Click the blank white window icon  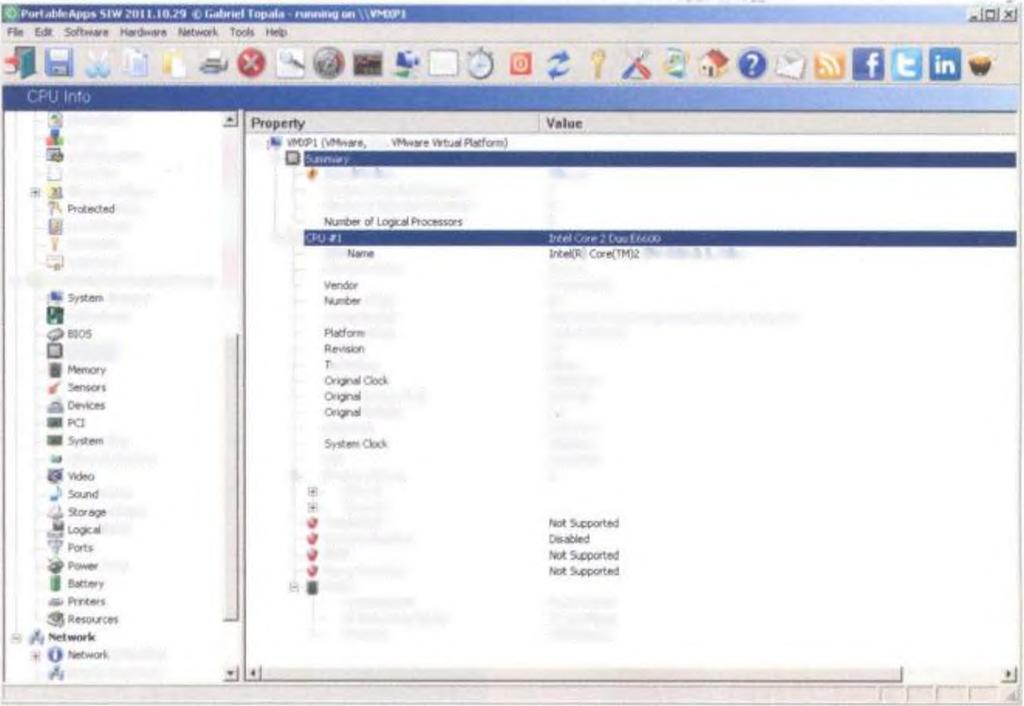pos(443,64)
